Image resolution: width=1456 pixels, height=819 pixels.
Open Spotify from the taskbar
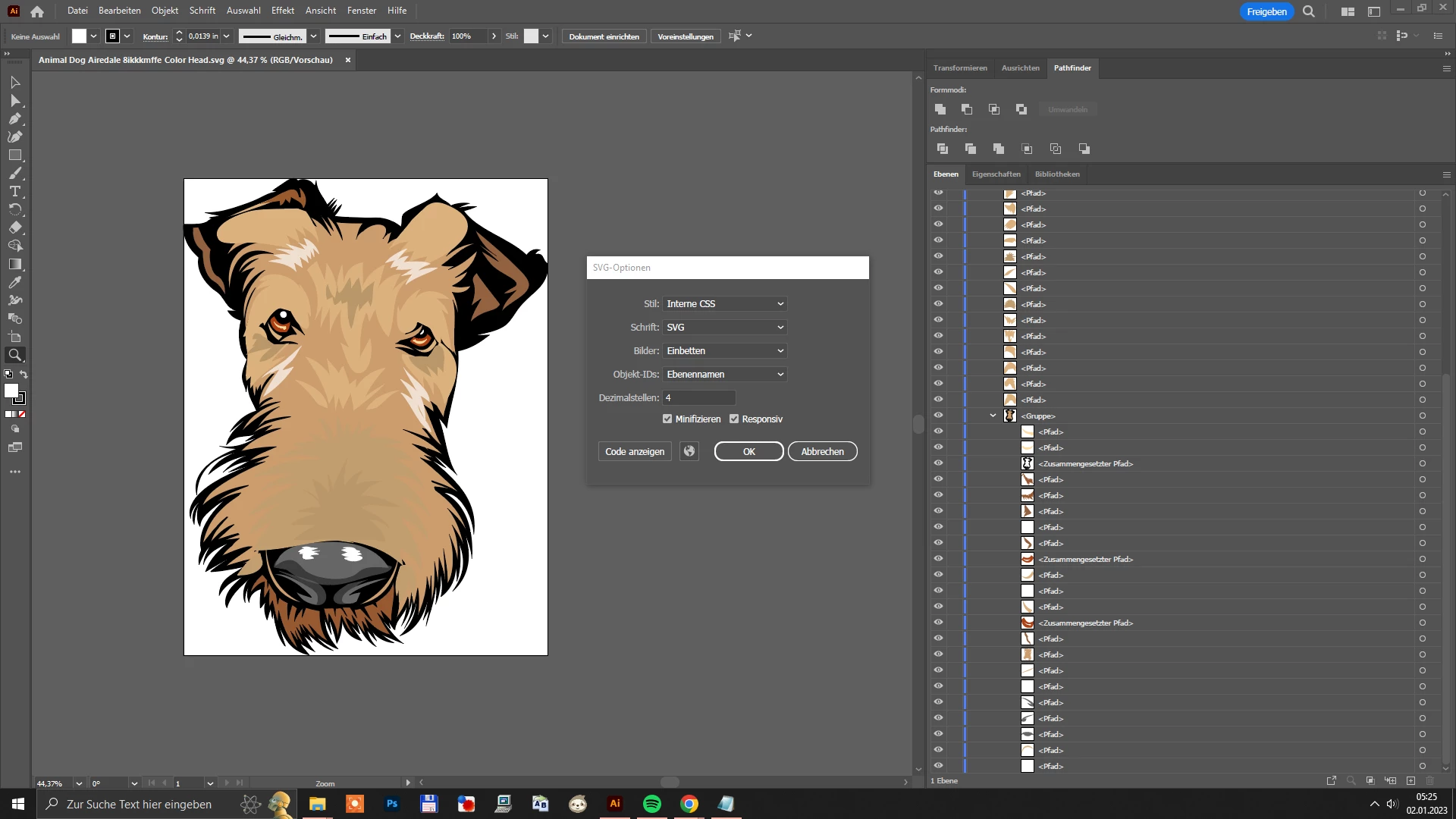coord(651,804)
